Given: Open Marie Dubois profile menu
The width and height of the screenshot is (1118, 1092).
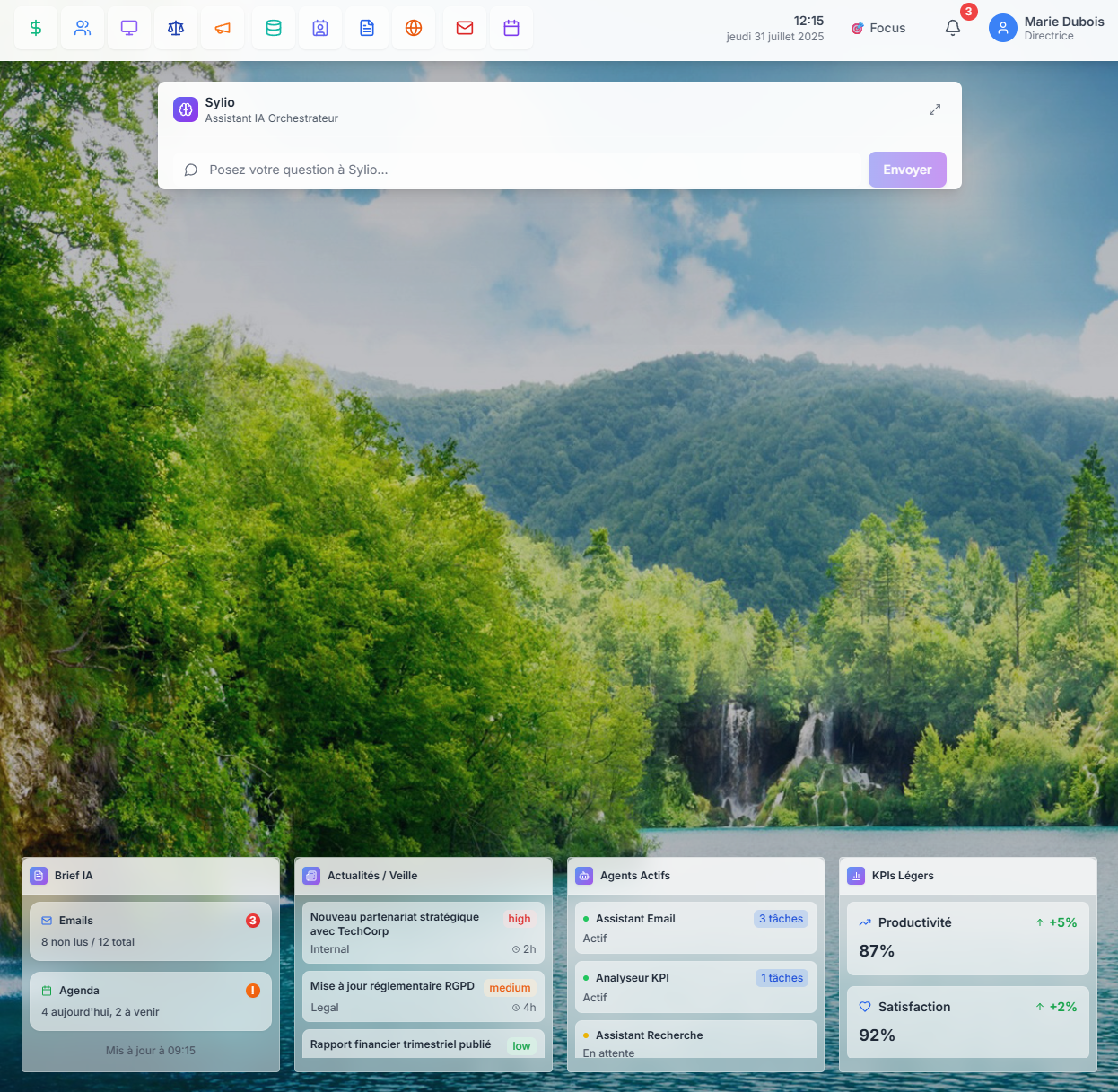Looking at the screenshot, I should click(1046, 28).
